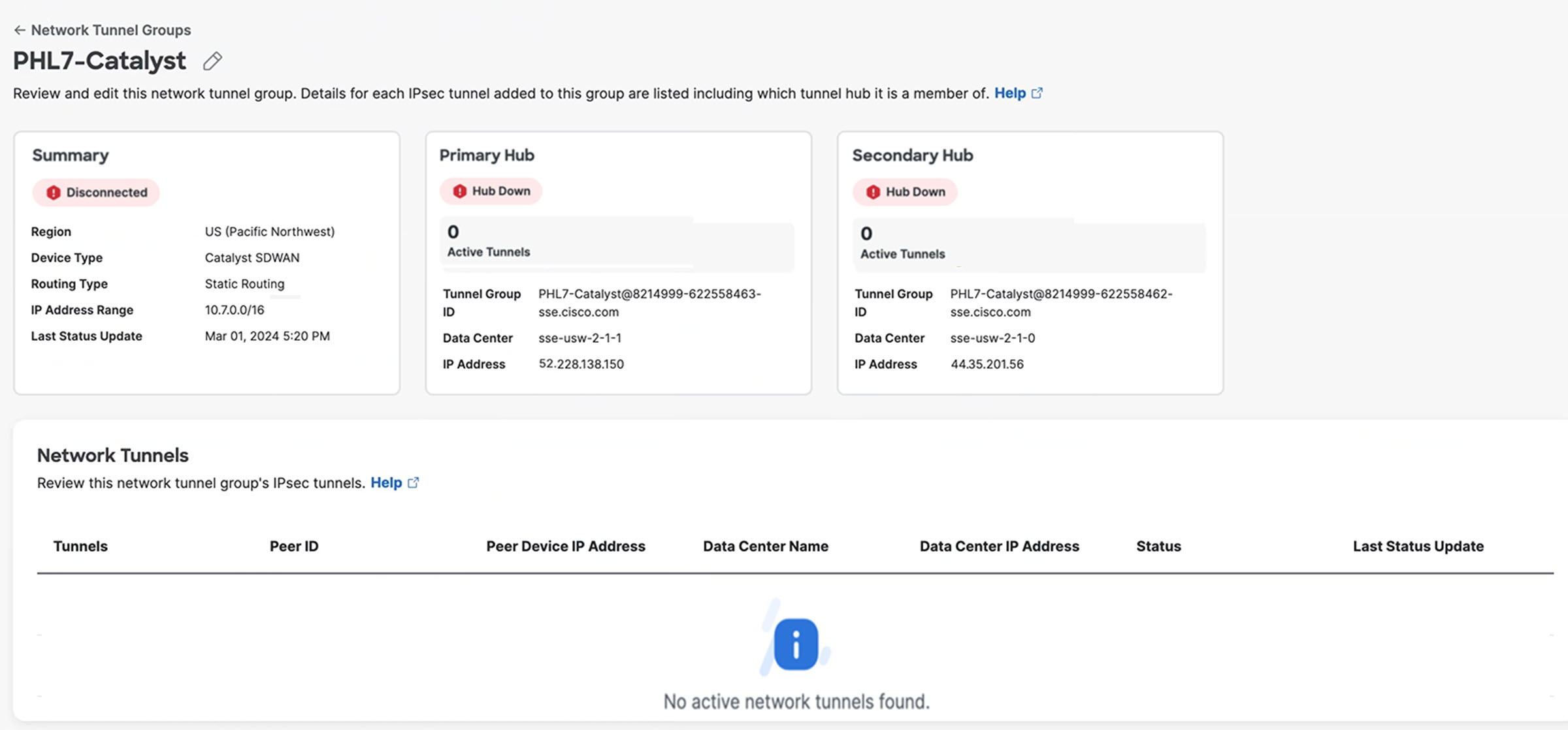
Task: Click the Secondary Hub's Hub Down badge
Action: 905,192
